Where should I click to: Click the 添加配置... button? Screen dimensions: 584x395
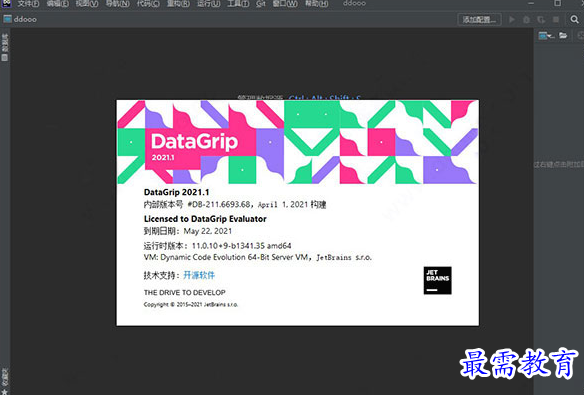click(x=479, y=19)
